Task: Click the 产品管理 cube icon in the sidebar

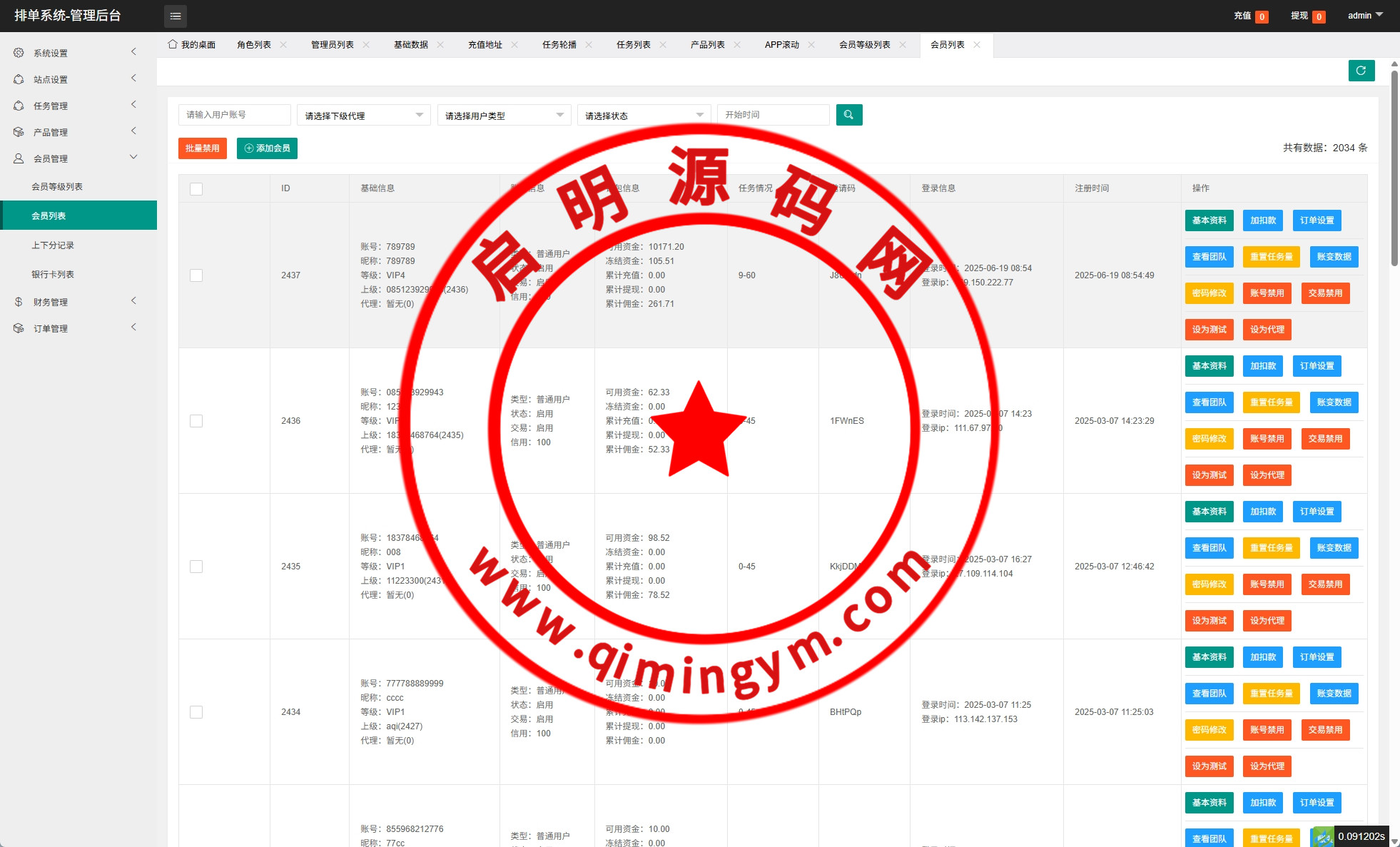Action: click(x=19, y=132)
